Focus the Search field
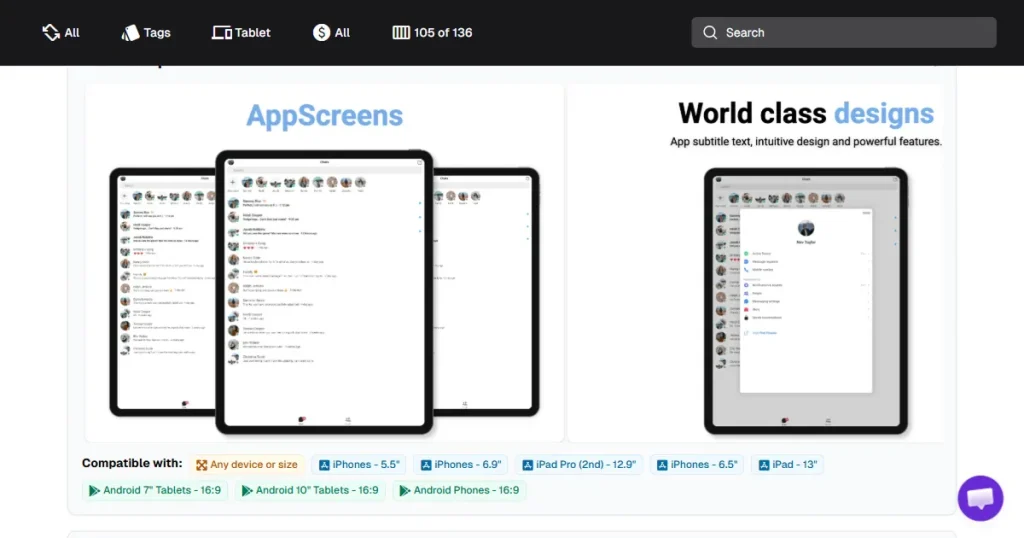 click(844, 33)
